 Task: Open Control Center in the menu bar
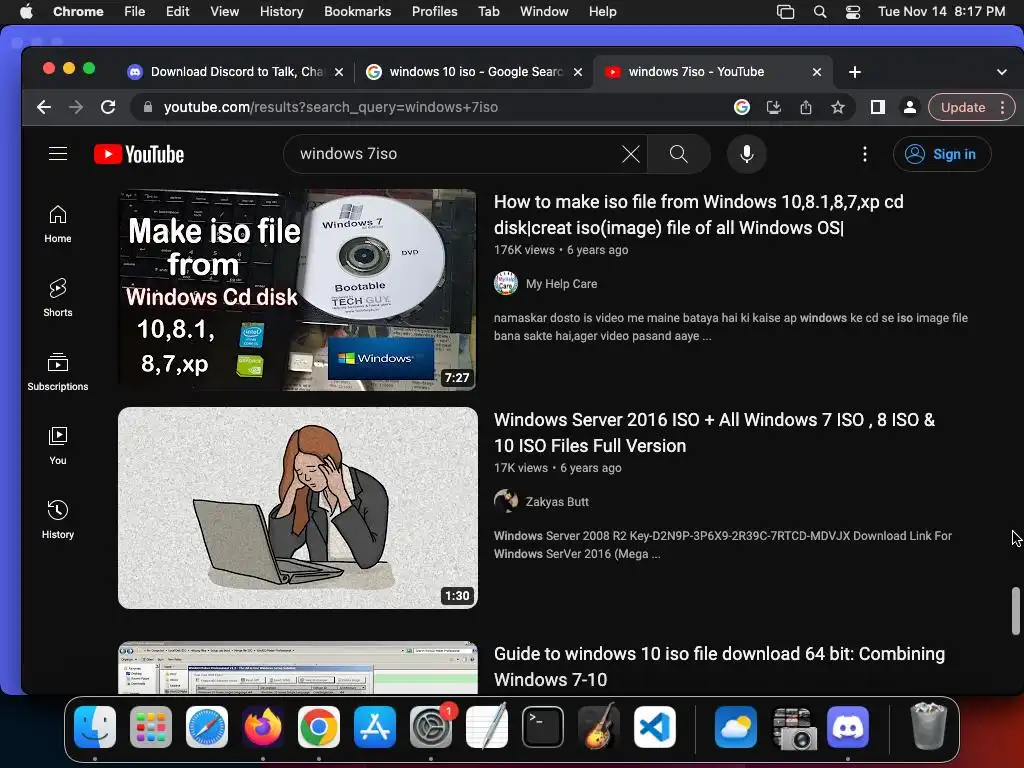point(852,11)
